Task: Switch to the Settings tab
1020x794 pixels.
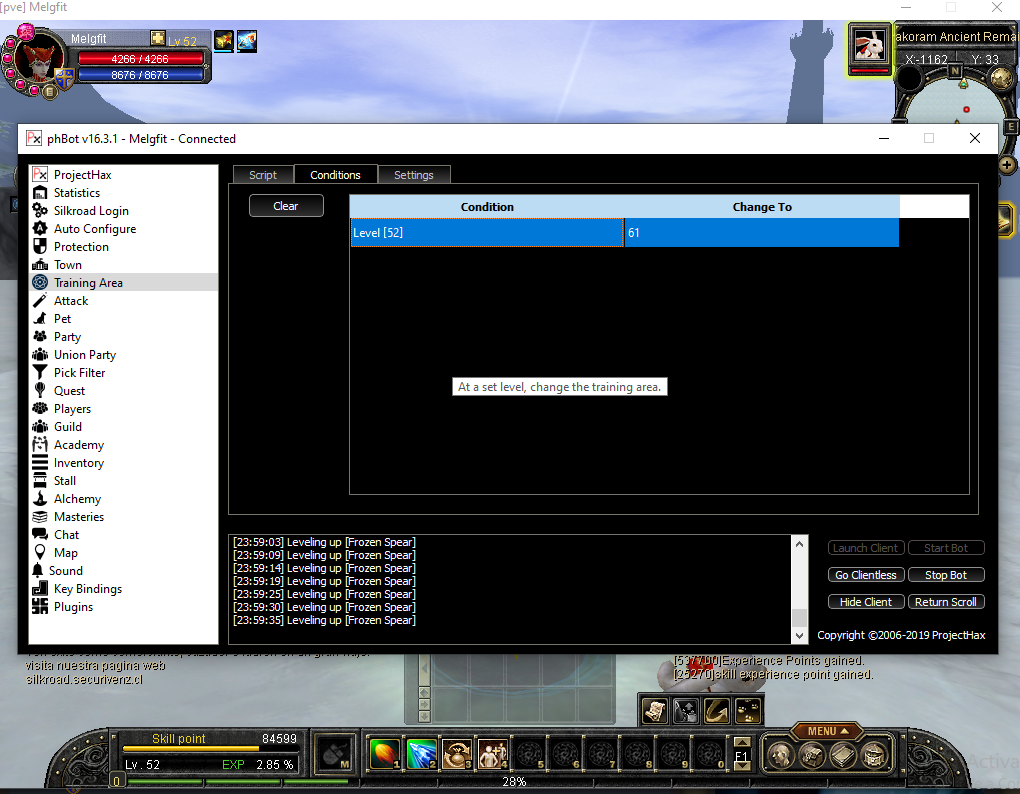Action: click(x=413, y=175)
